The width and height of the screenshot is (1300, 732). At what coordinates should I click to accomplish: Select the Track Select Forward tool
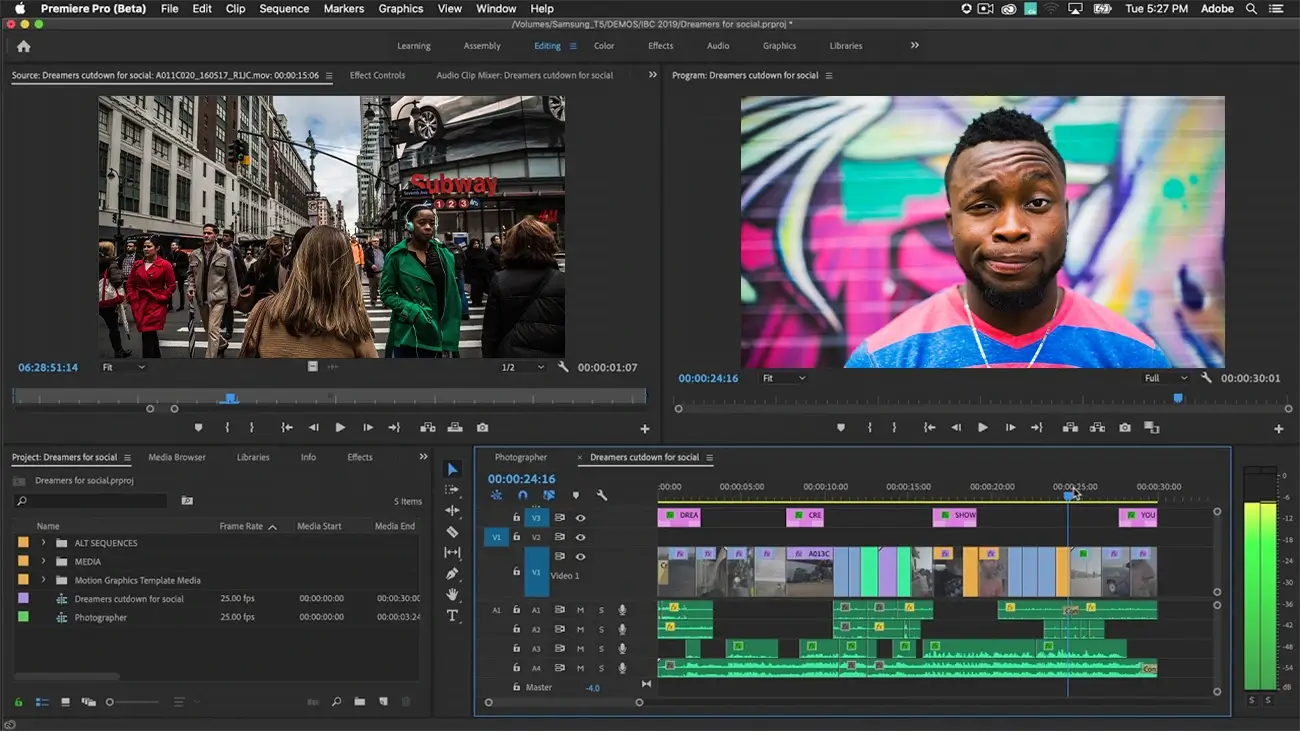tap(452, 490)
